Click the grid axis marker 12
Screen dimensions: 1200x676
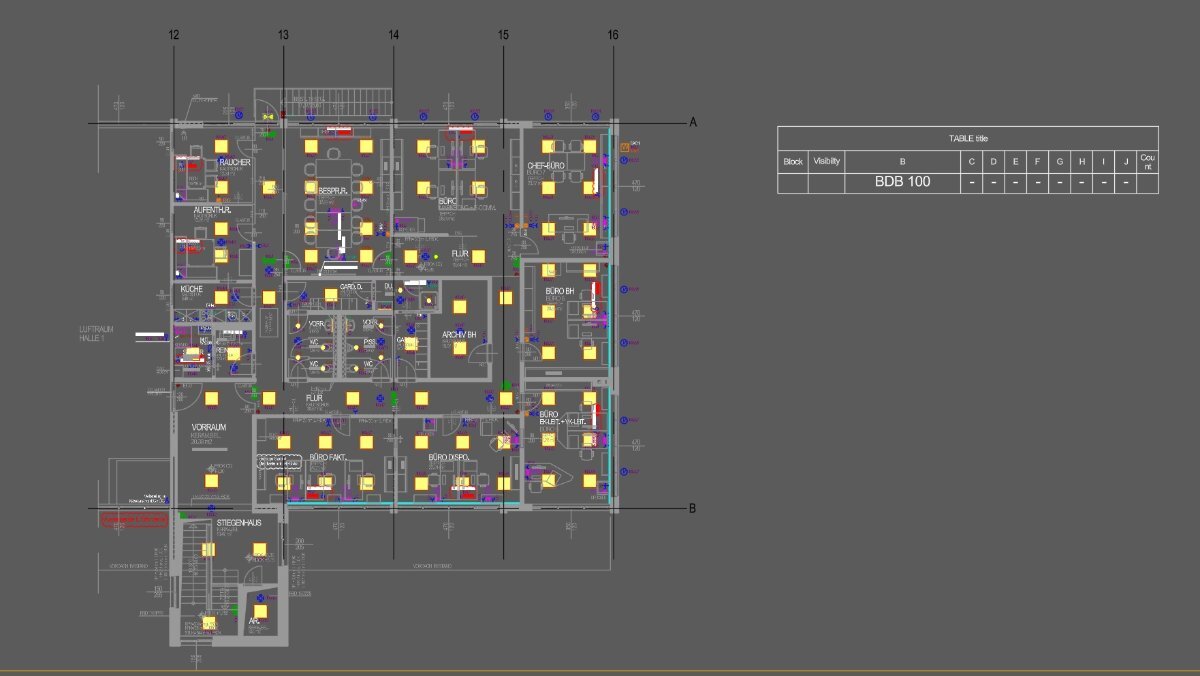174,35
